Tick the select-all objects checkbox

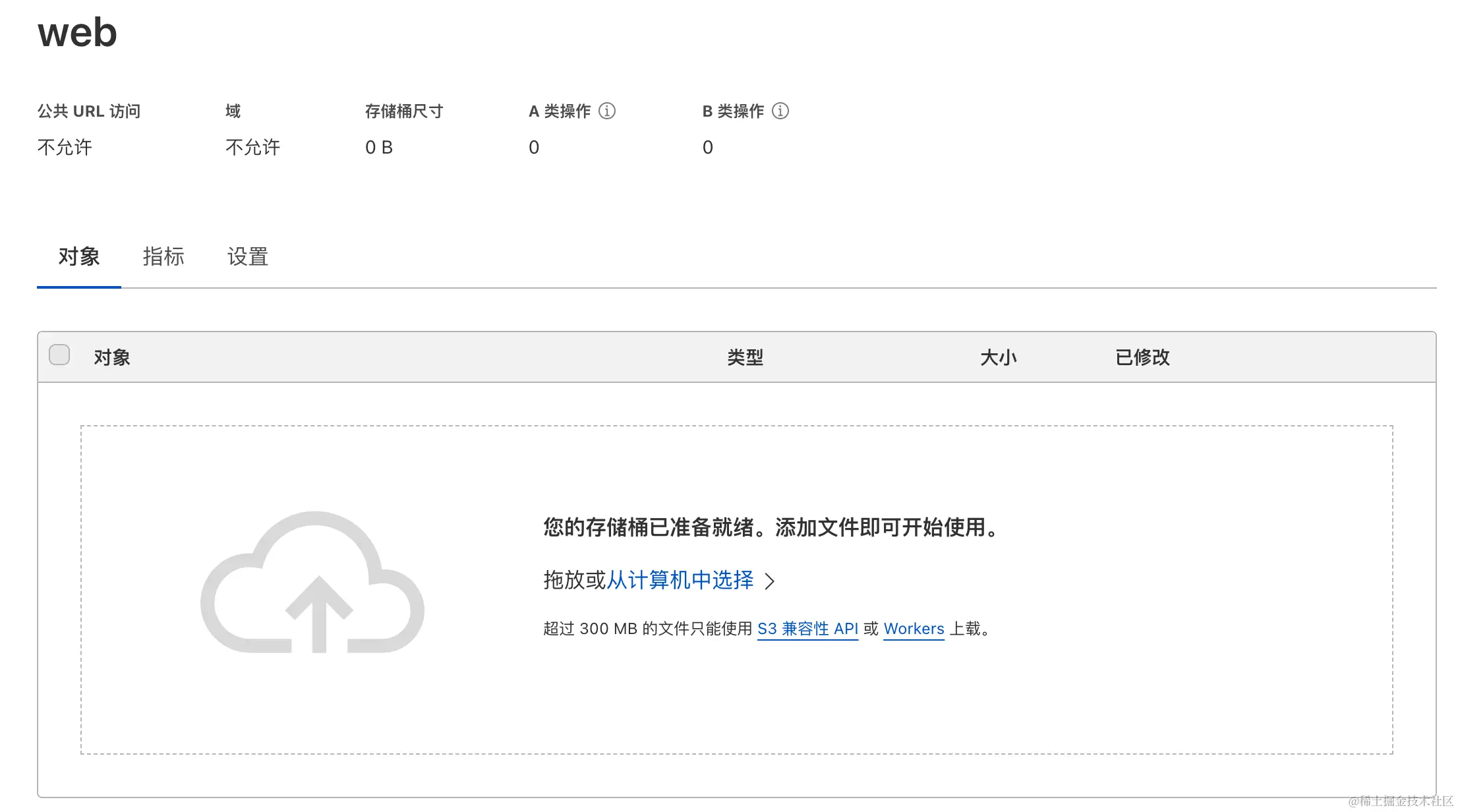(x=59, y=355)
